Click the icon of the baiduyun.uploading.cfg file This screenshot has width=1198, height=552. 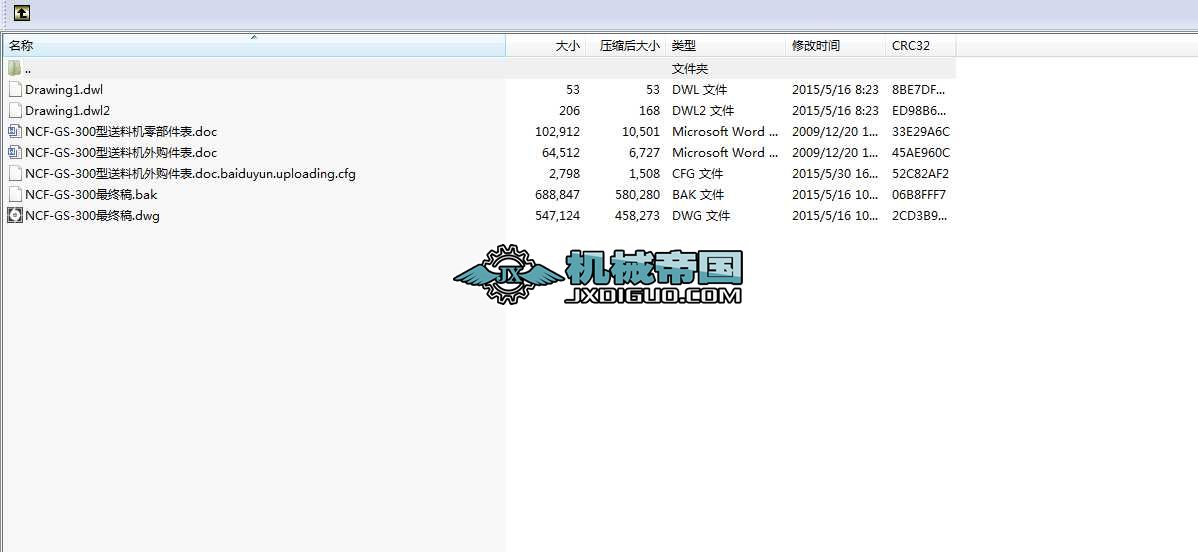click(x=15, y=174)
